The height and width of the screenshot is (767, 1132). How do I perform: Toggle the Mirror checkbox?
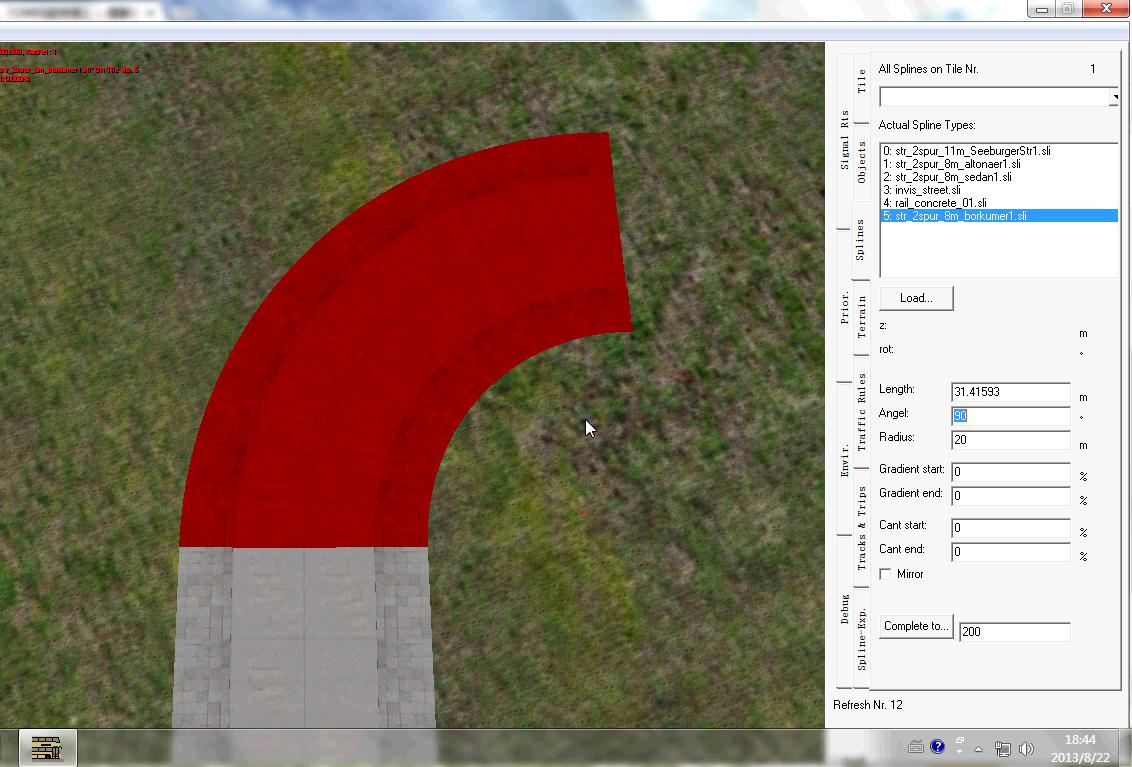[x=885, y=574]
